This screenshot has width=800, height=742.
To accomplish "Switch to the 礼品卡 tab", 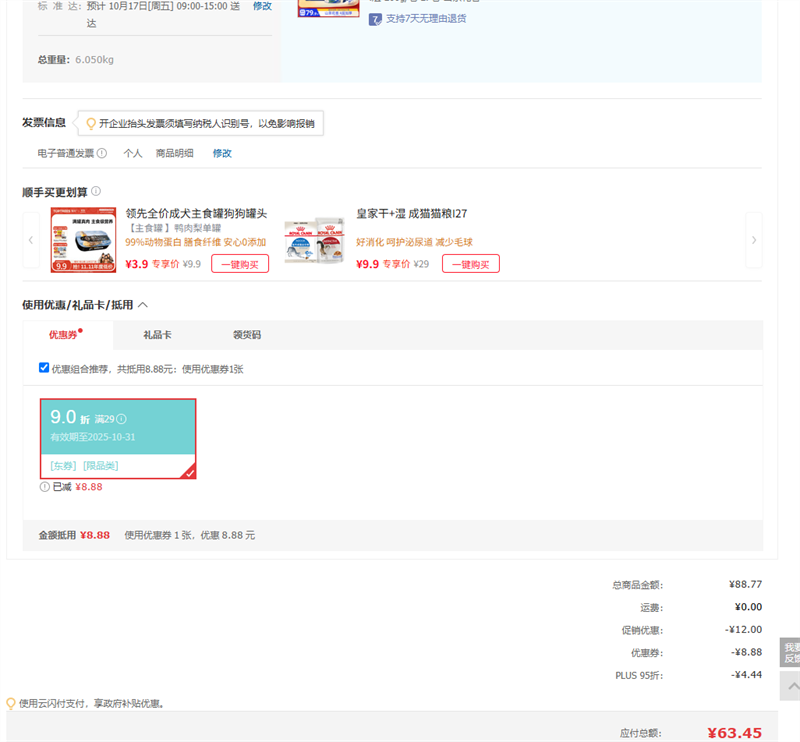I will (x=157, y=335).
